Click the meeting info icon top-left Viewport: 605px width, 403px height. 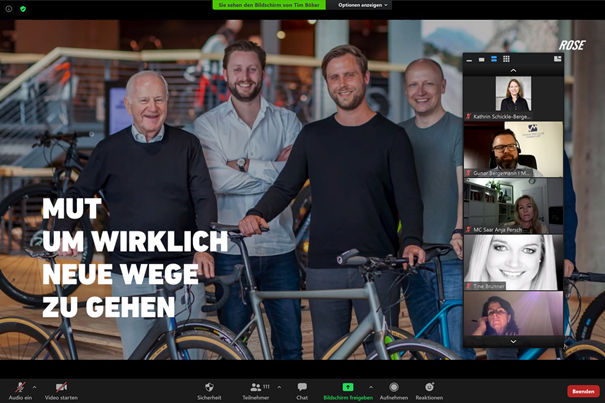click(x=9, y=8)
